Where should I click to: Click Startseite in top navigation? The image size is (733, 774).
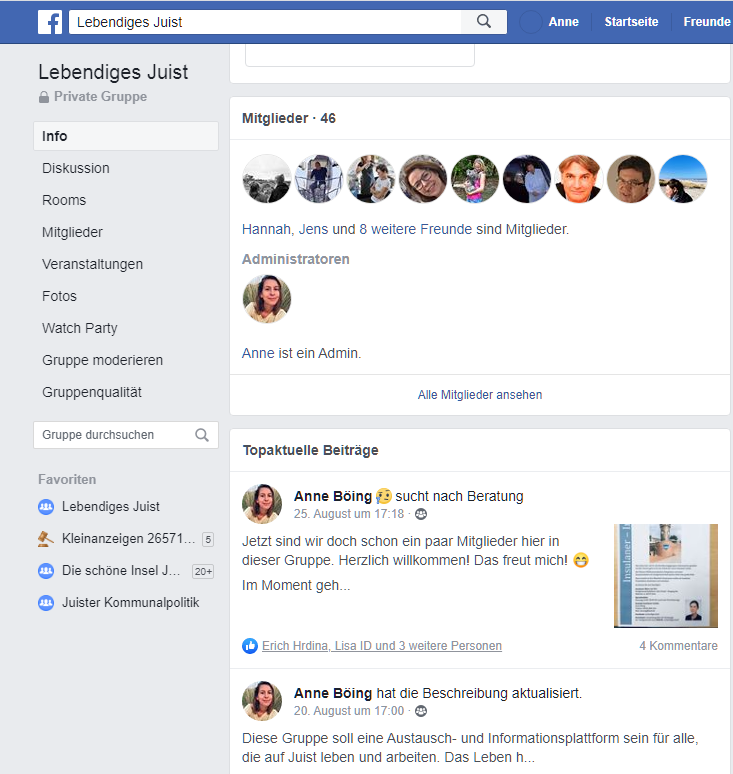[631, 22]
